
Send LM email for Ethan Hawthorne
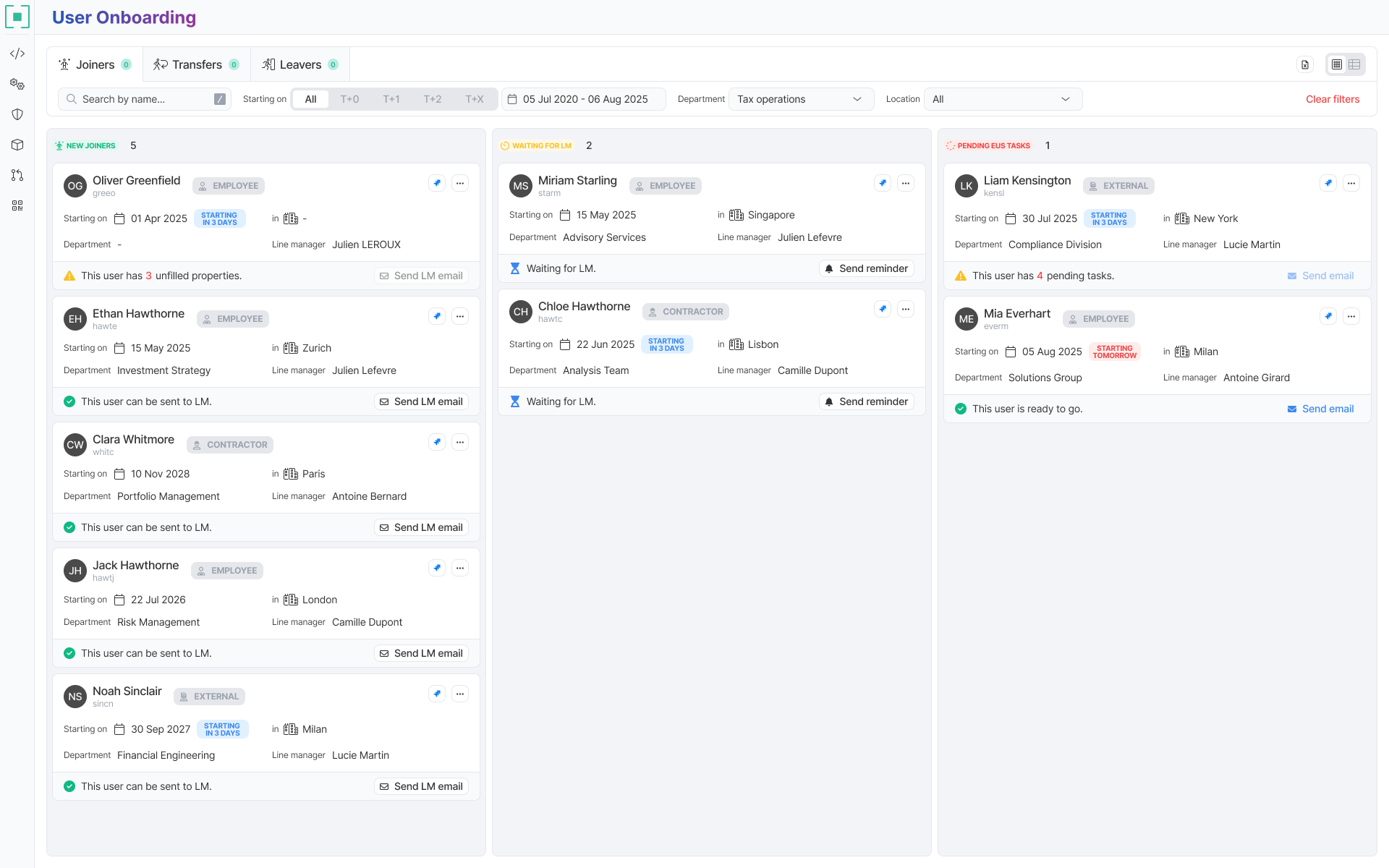[x=421, y=401]
